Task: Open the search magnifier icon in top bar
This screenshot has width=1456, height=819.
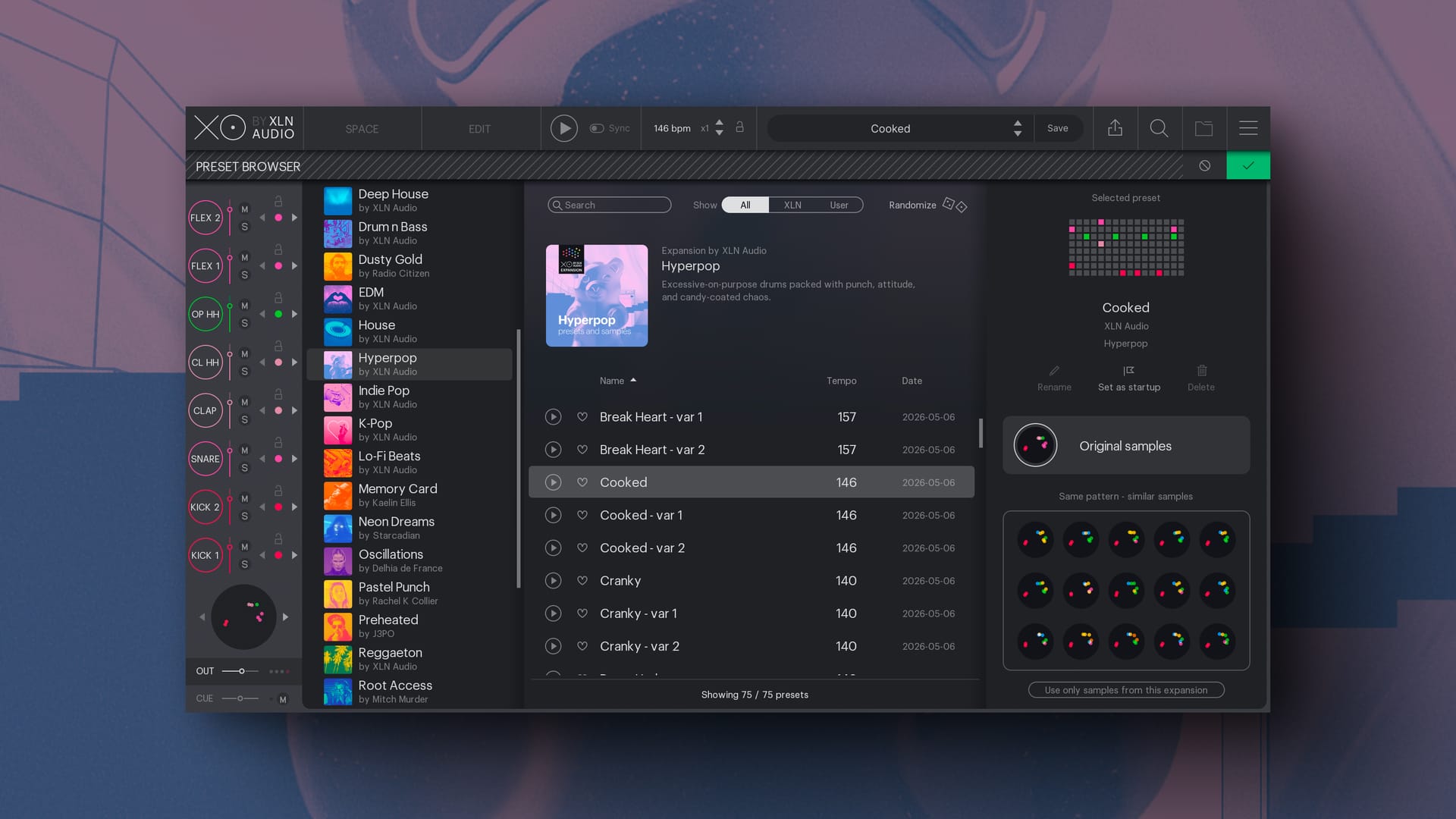Action: coord(1159,128)
